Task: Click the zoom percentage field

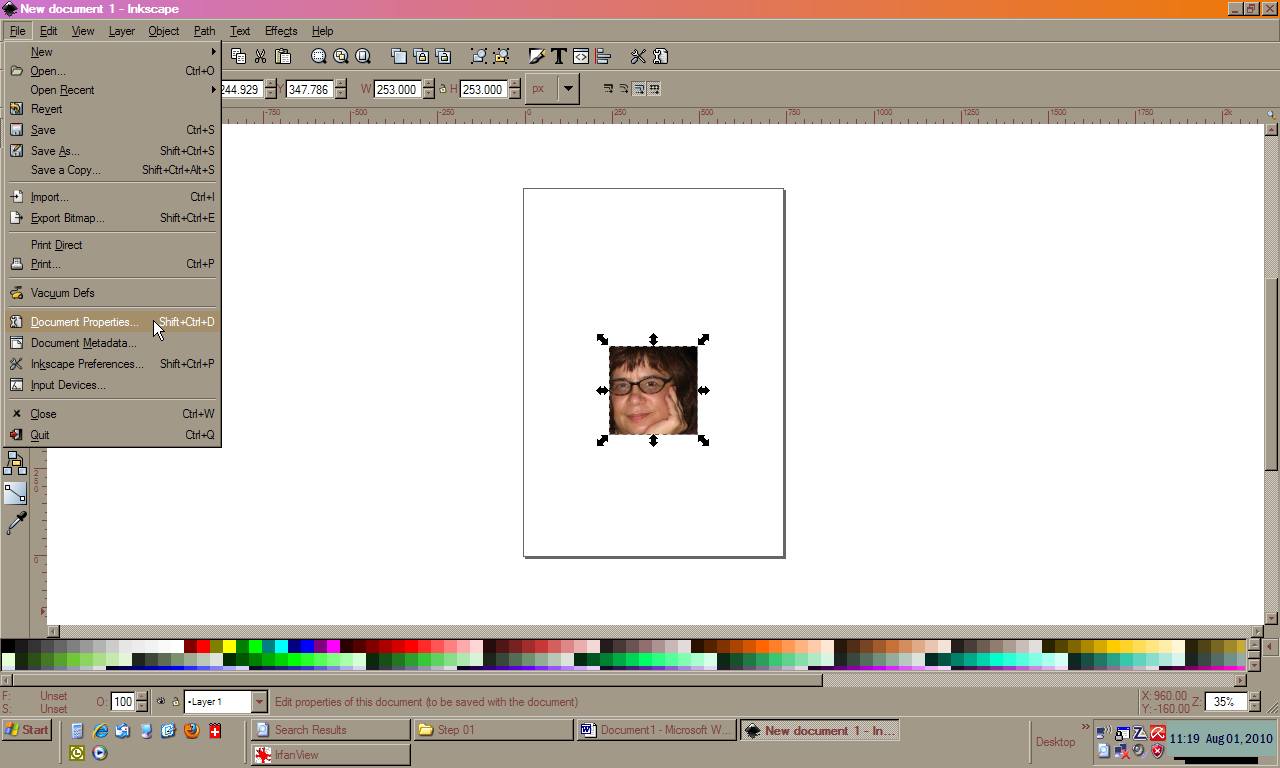Action: (x=1225, y=702)
